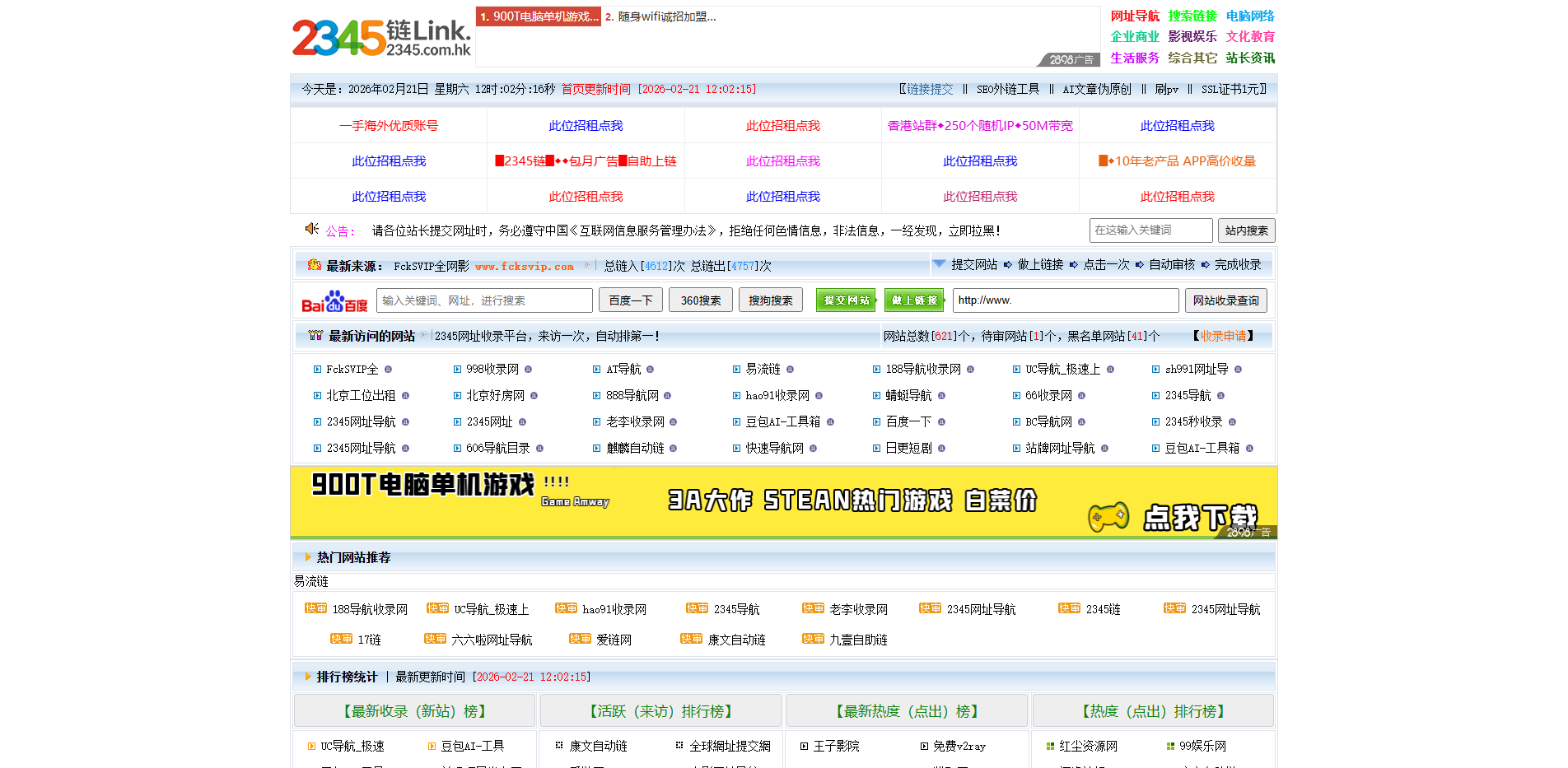Image resolution: width=1568 pixels, height=768 pixels.
Task: Click the blue ▼ icon before 提交网站 flow
Action: 939,264
